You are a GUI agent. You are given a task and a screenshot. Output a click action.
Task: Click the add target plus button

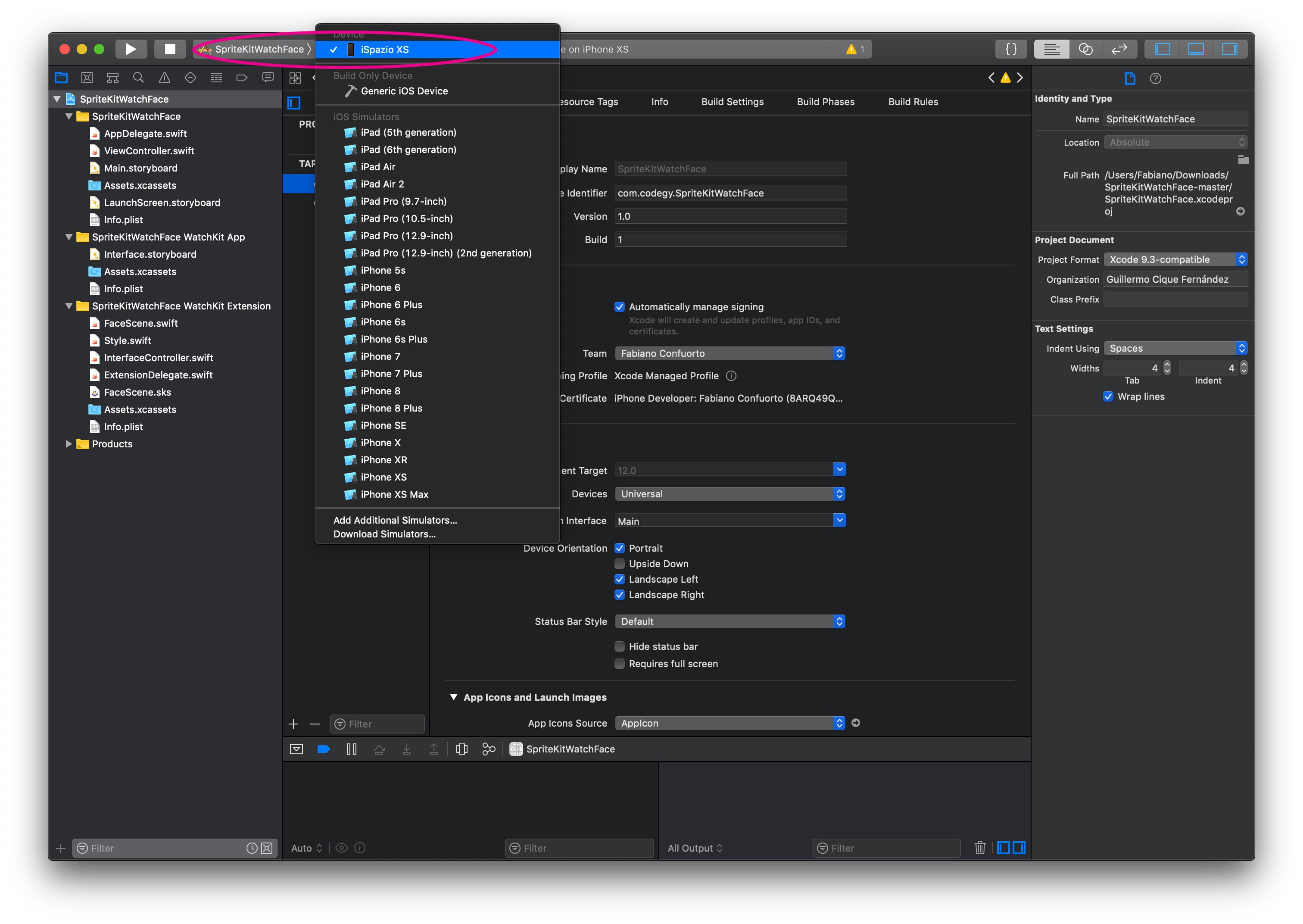[x=293, y=724]
